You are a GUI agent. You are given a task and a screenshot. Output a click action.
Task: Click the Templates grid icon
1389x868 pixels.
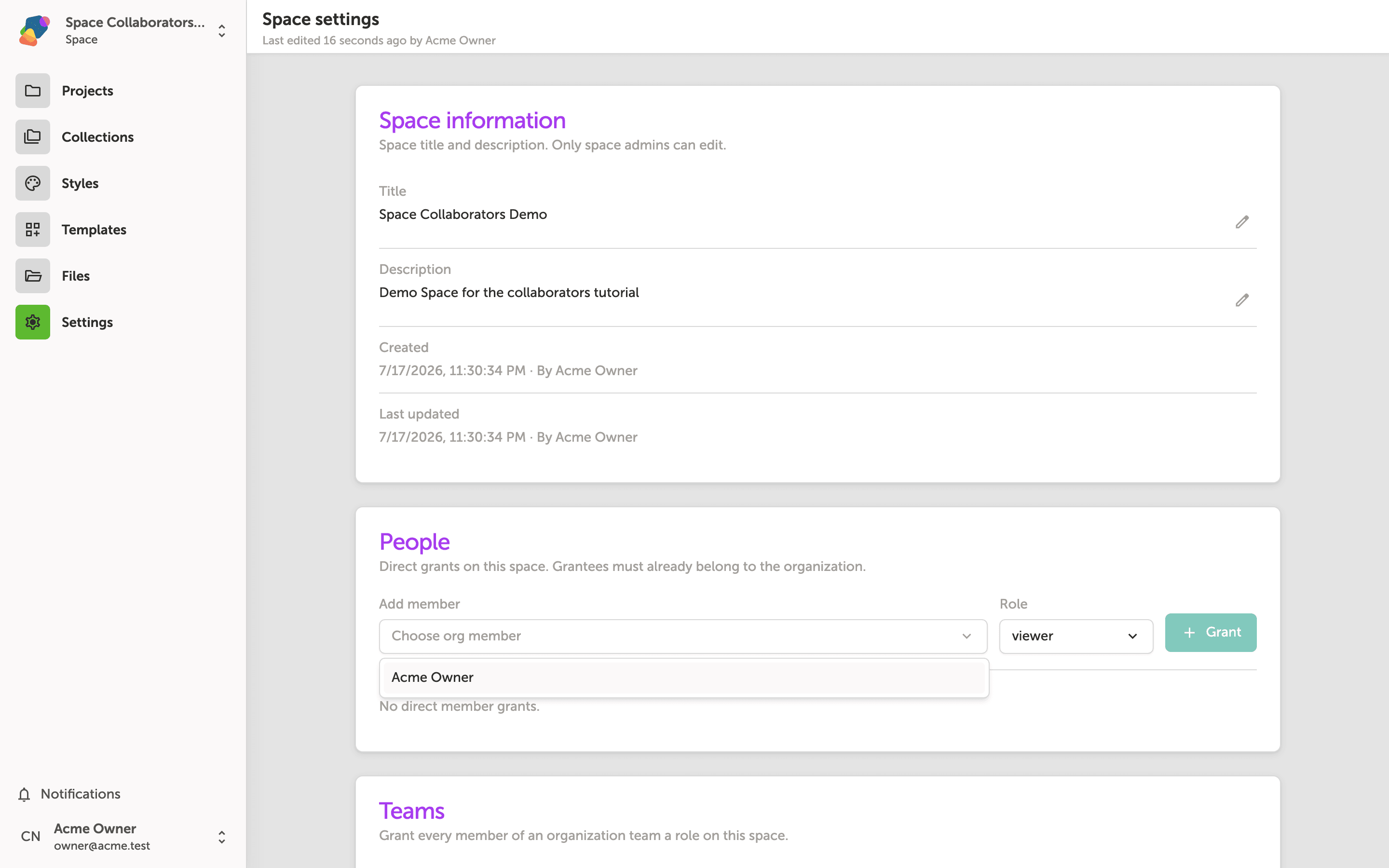[33, 230]
